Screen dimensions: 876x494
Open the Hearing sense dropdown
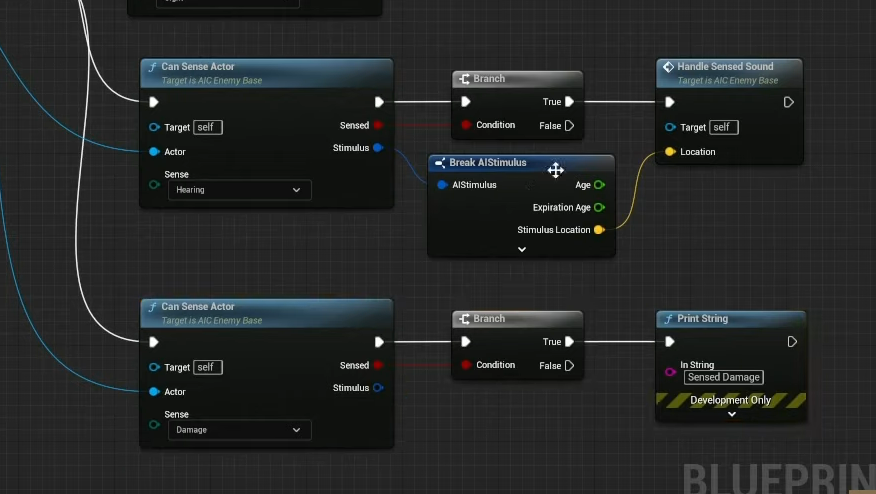239,190
